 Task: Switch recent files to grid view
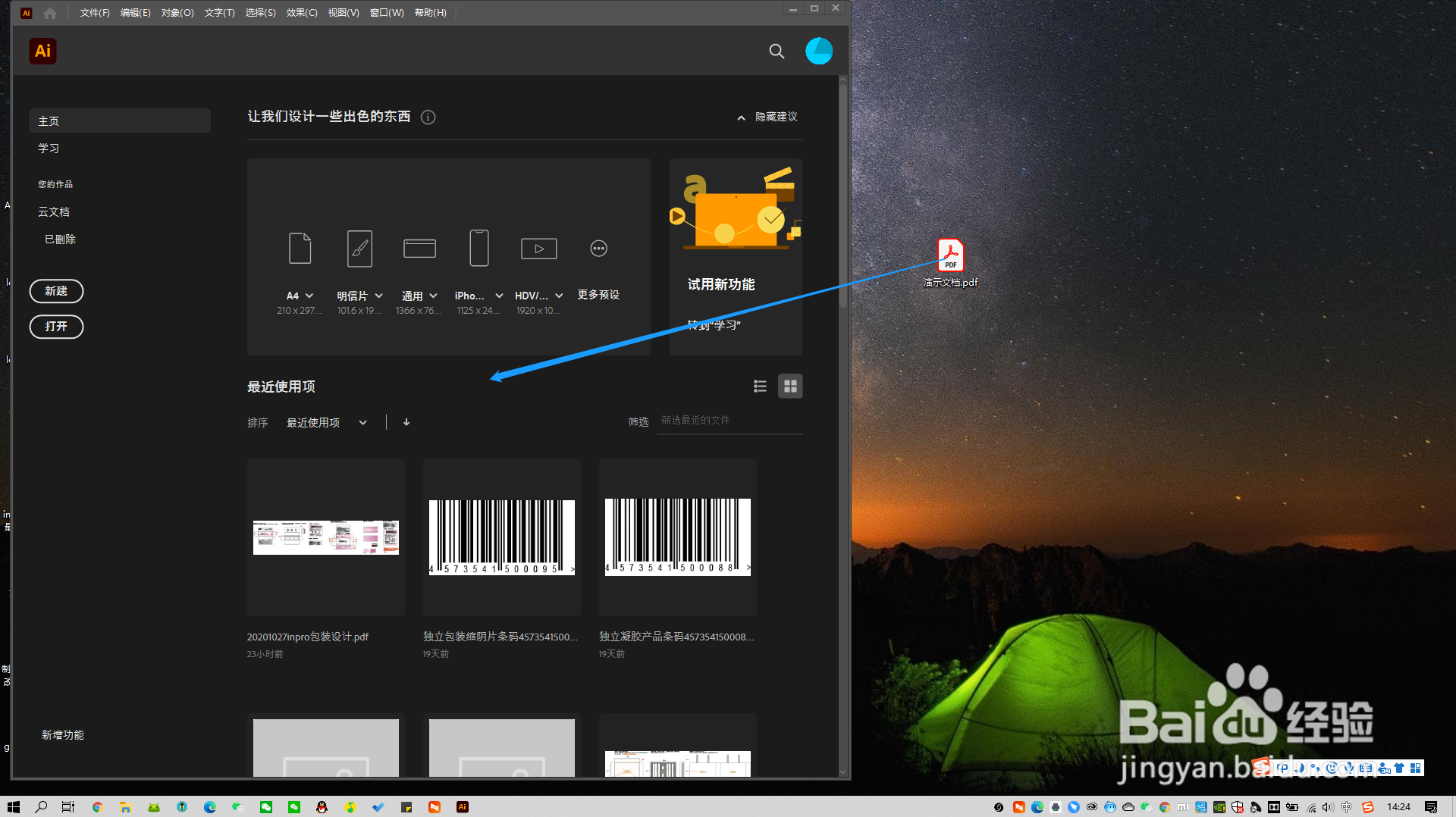pos(790,387)
